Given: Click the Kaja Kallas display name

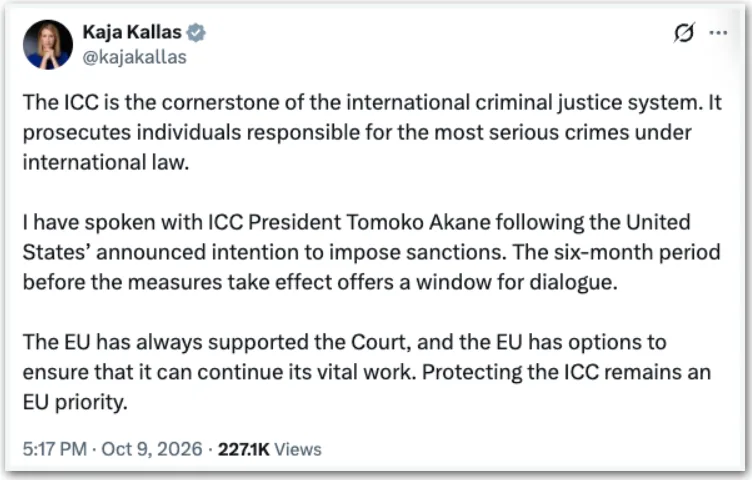Looking at the screenshot, I should [132, 32].
